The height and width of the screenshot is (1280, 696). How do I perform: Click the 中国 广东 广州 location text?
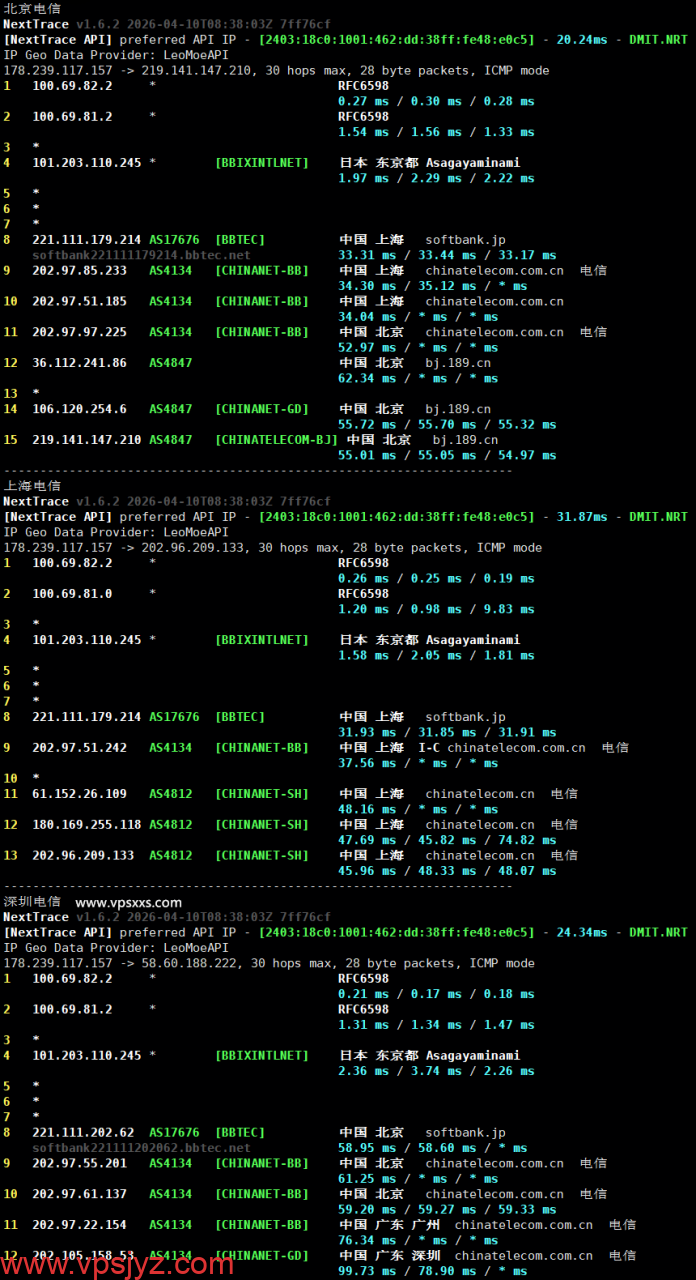tap(389, 1225)
